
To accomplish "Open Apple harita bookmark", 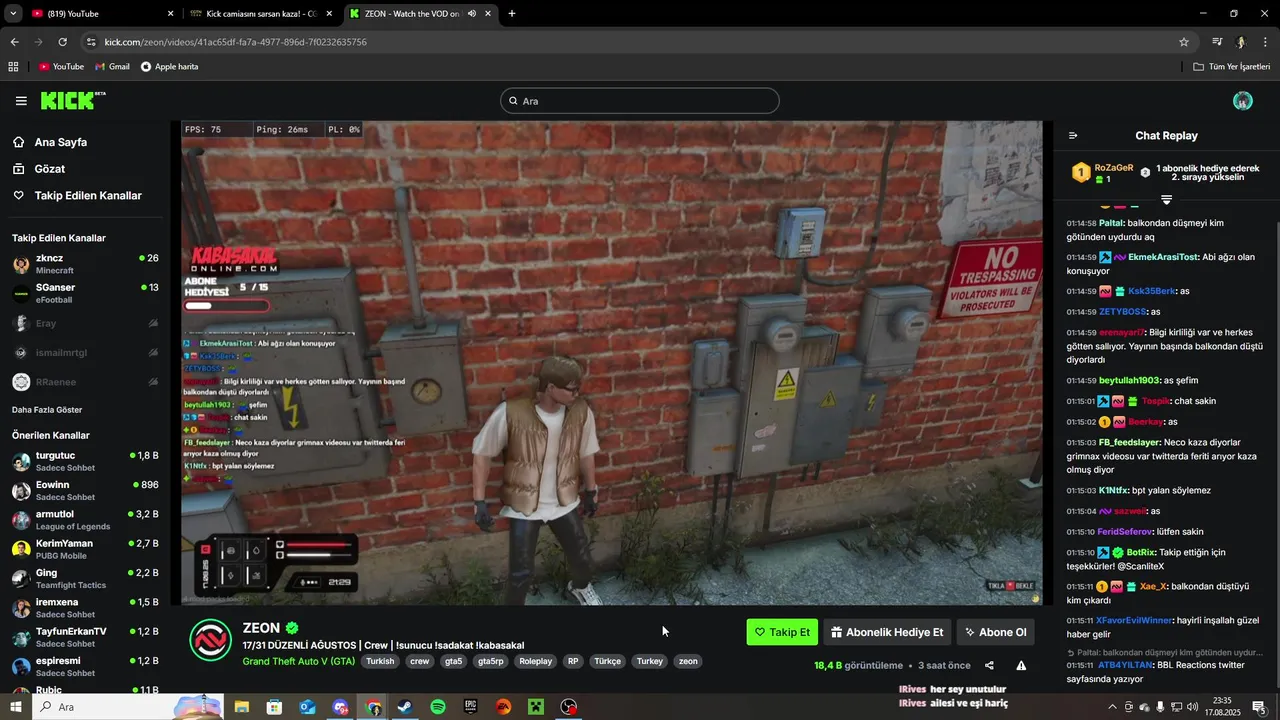I will [x=169, y=67].
